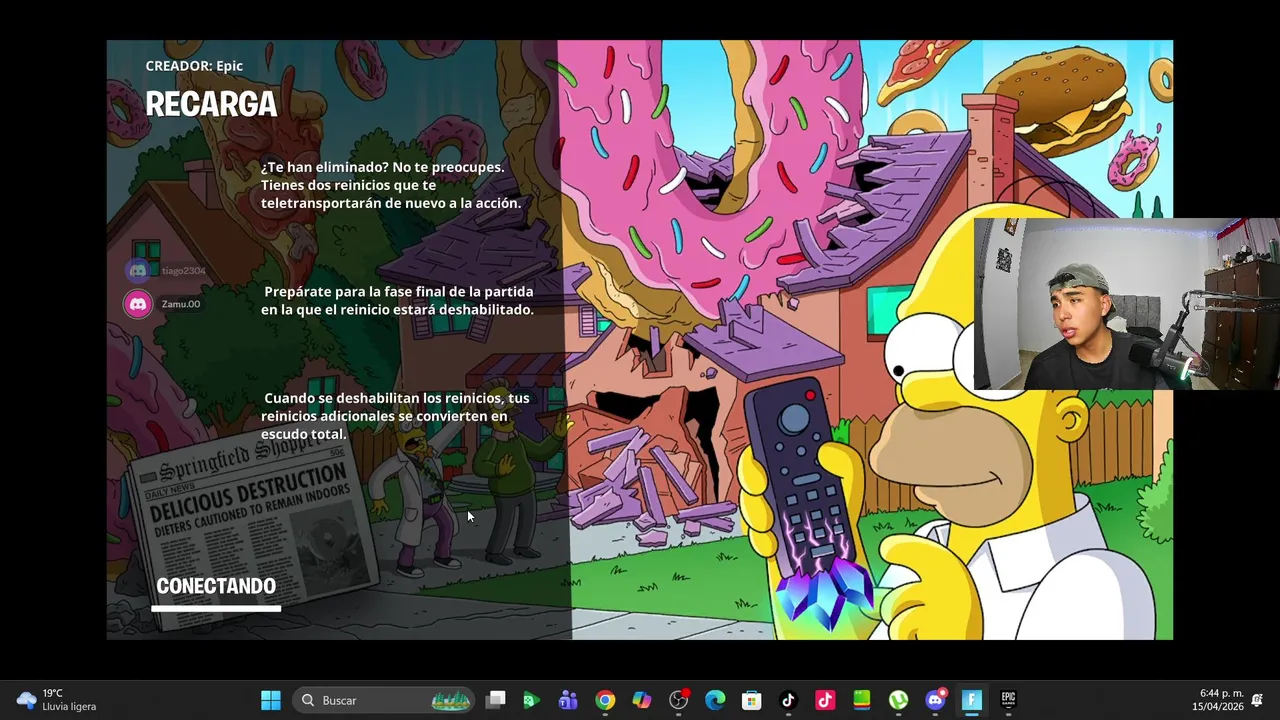Click the "CONECTANDO" status text

[216, 586]
